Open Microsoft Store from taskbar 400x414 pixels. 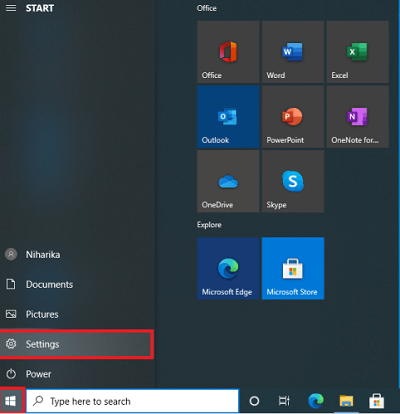pyautogui.click(x=377, y=401)
